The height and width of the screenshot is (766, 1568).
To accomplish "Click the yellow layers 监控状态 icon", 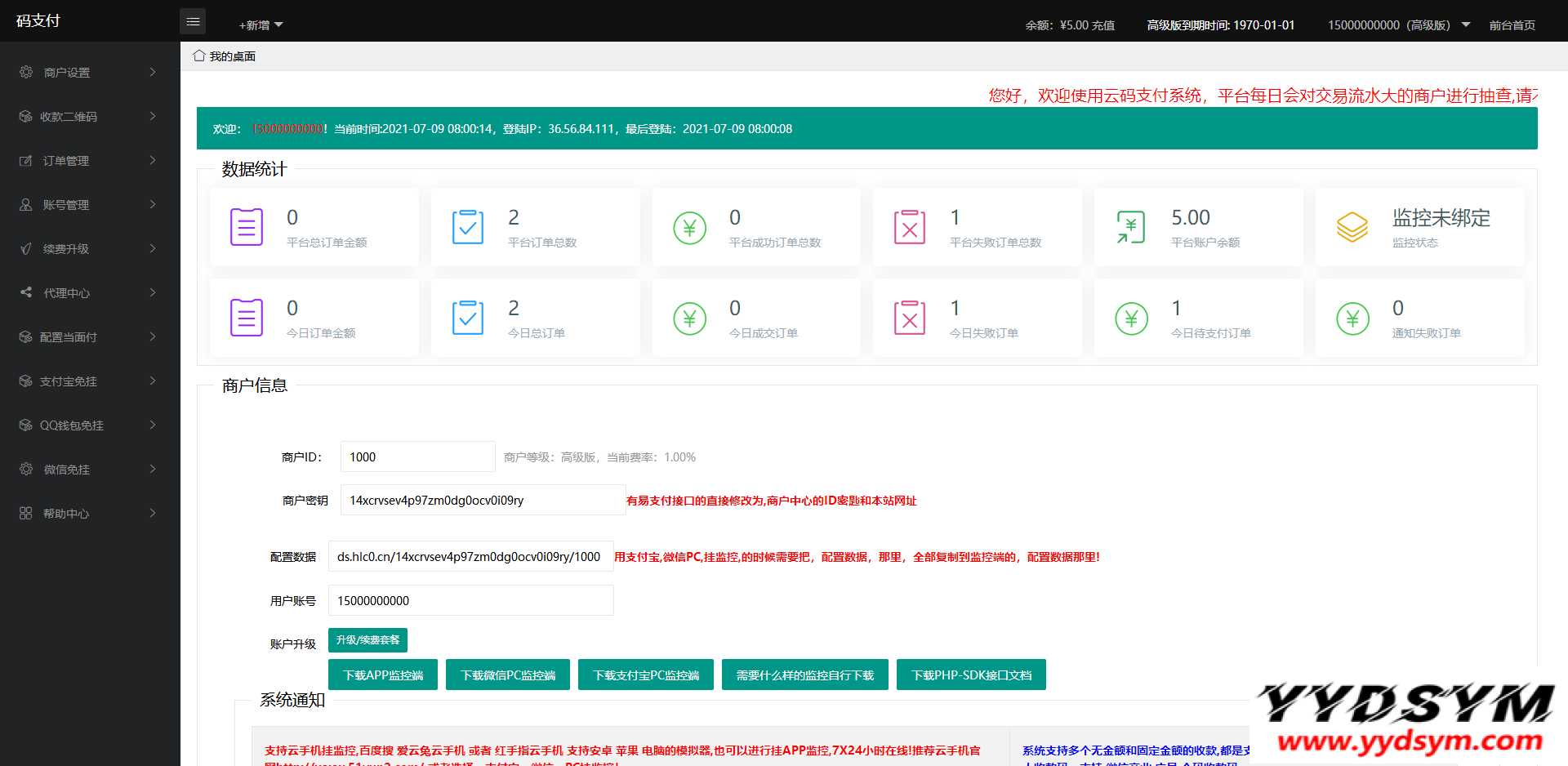I will 1352,227.
